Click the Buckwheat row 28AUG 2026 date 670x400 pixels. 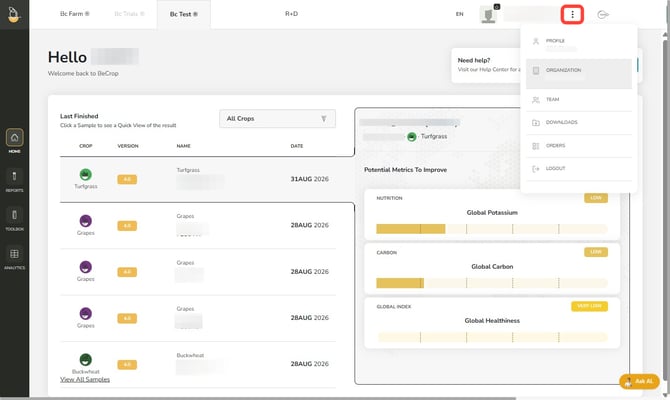310,364
